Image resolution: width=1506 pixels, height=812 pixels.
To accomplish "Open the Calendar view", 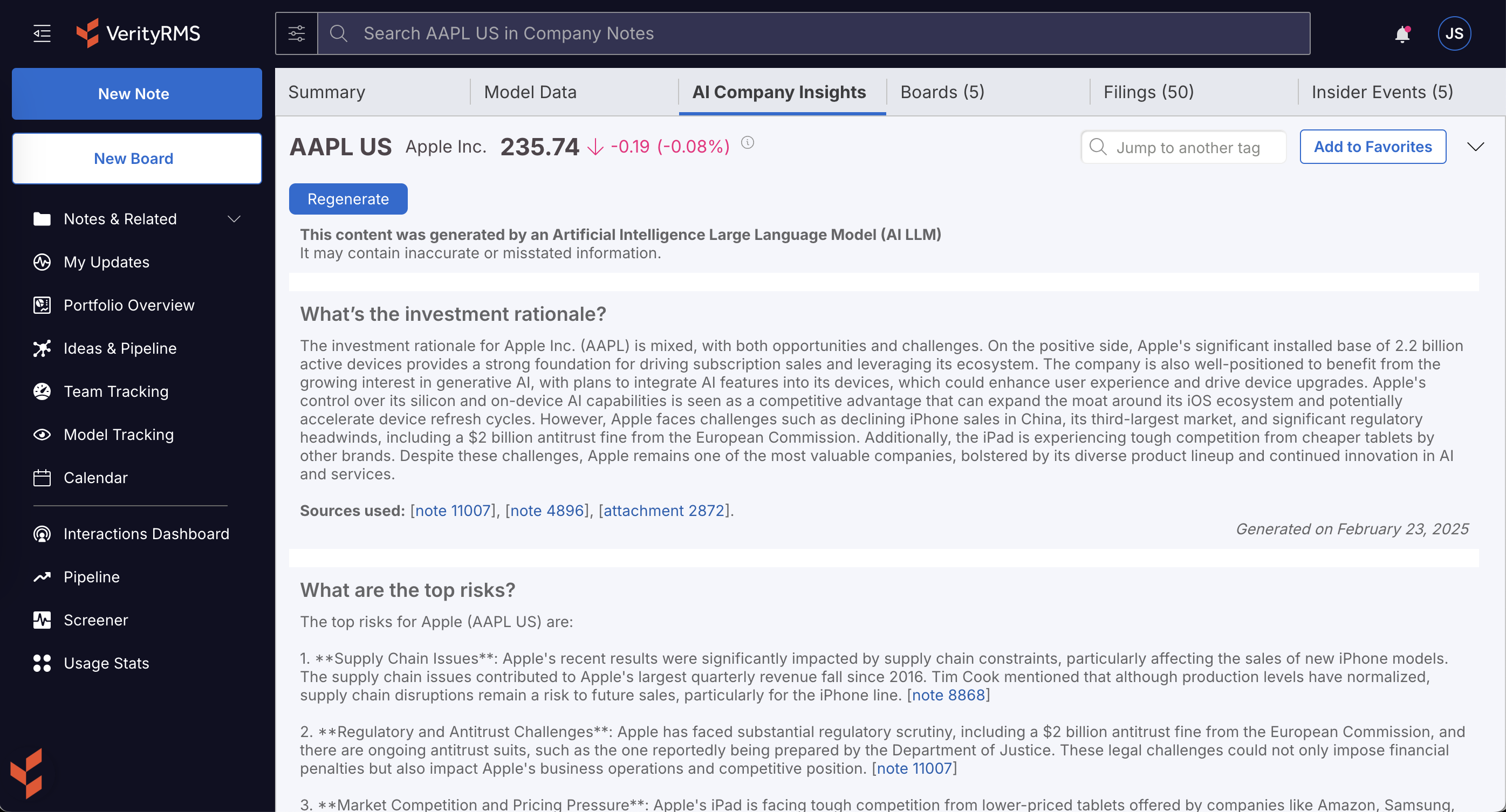I will 95,478.
